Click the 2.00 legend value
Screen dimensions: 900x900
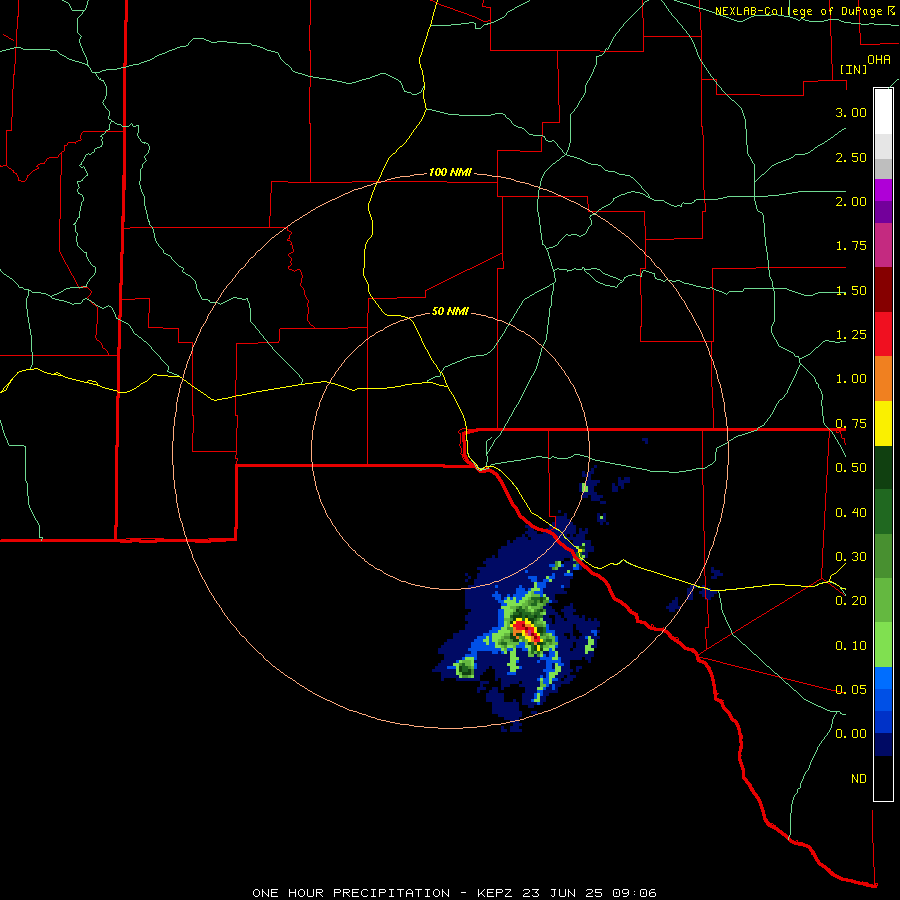click(x=851, y=201)
